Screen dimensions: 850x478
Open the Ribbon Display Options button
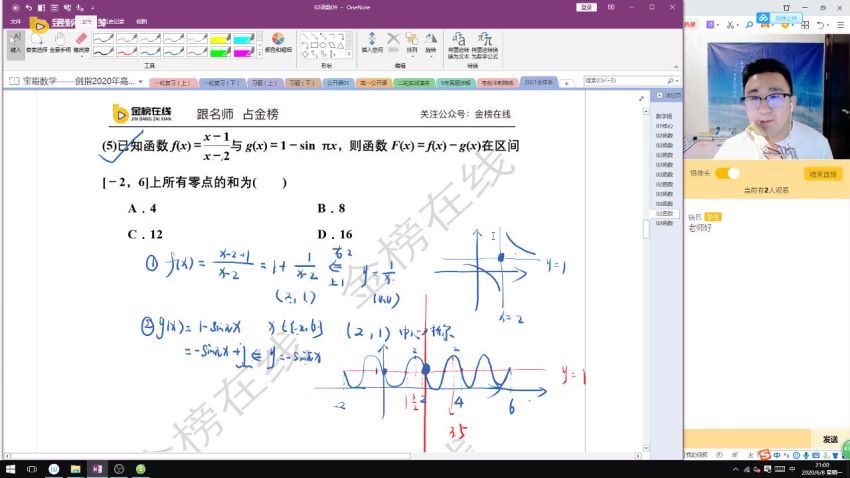click(x=611, y=7)
